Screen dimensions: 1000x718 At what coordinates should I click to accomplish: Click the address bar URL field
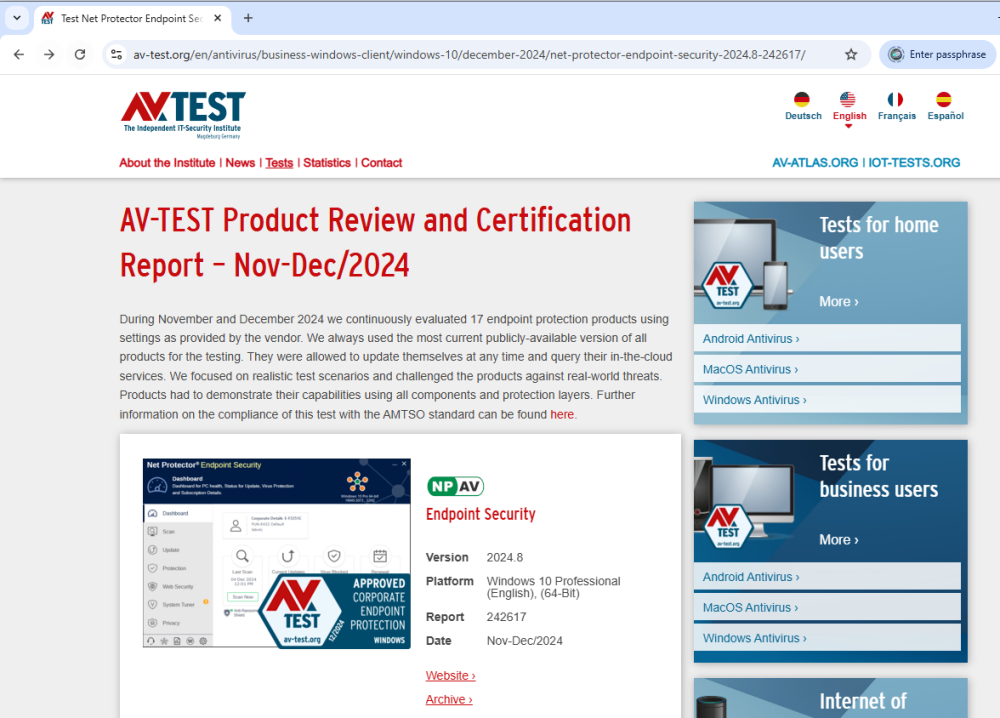click(469, 55)
